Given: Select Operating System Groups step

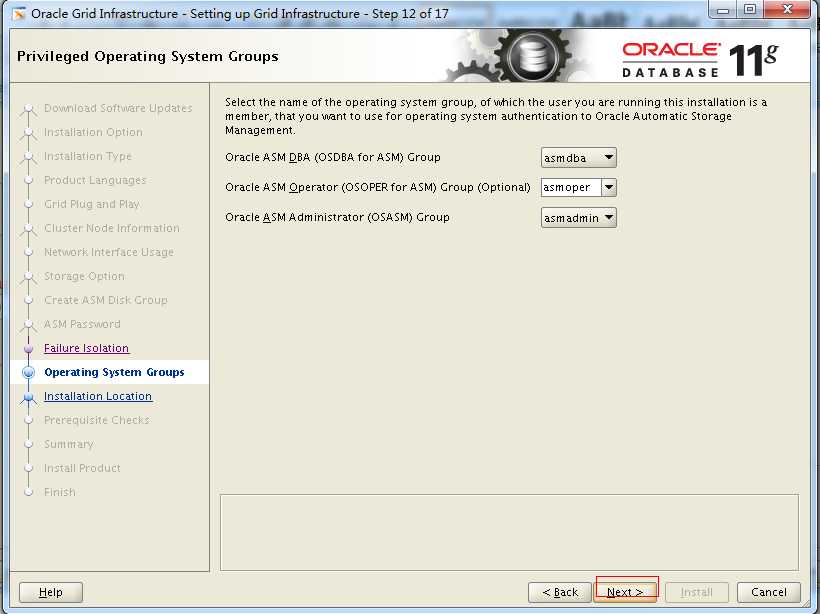Looking at the screenshot, I should pyautogui.click(x=114, y=372).
